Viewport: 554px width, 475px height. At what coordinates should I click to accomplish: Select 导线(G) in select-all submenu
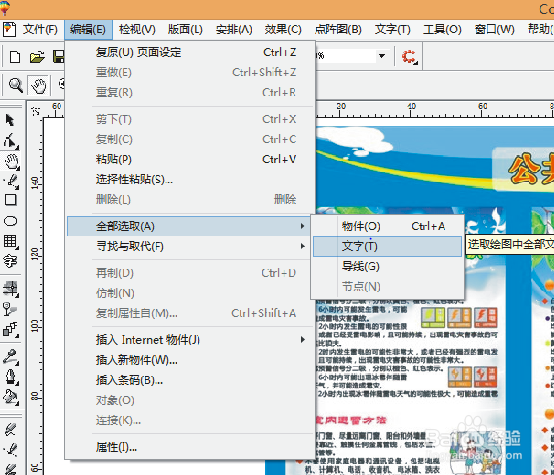point(387,266)
